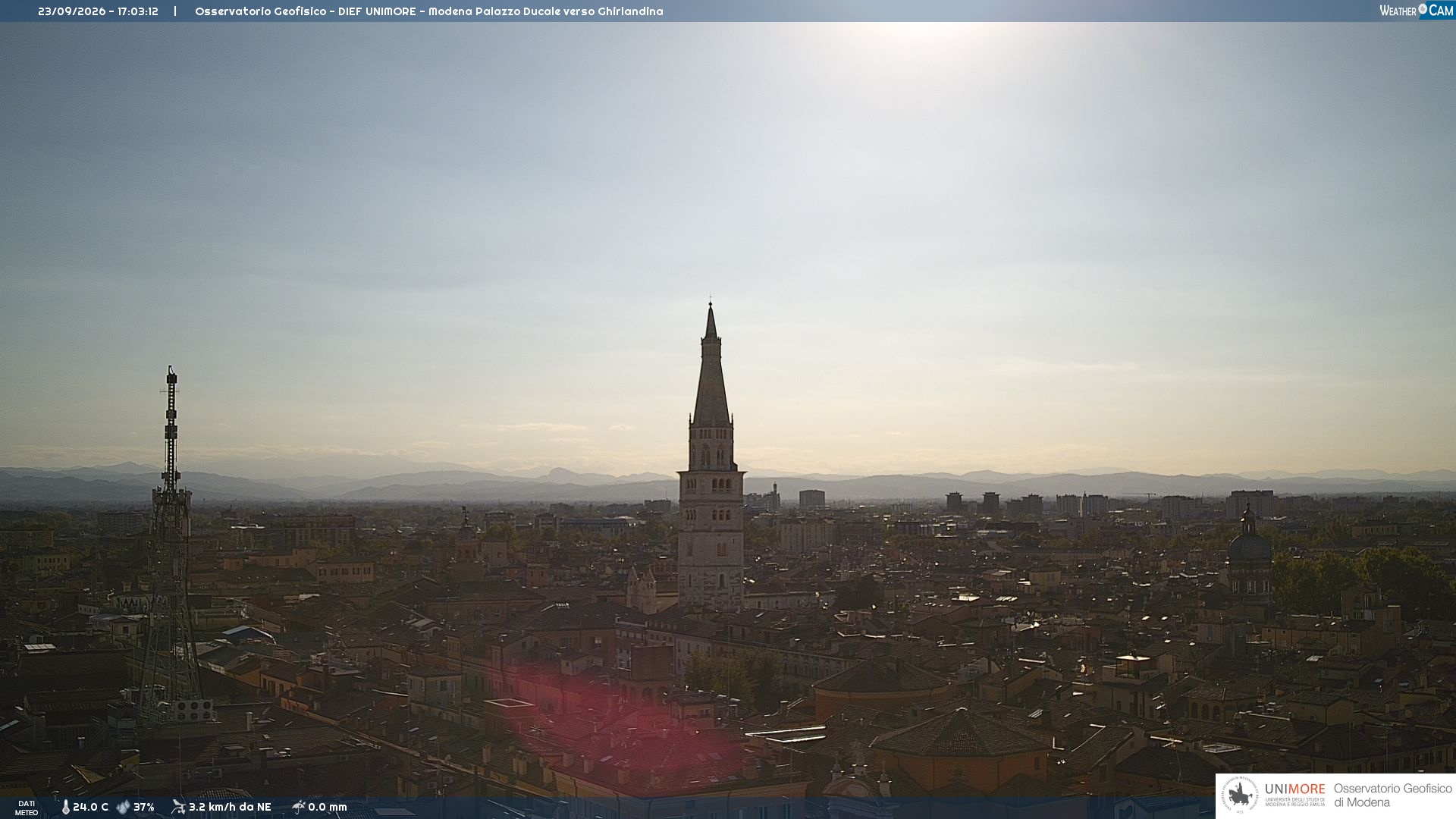Click the rain umbrella icon
Image resolution: width=1456 pixels, height=819 pixels.
tap(298, 807)
